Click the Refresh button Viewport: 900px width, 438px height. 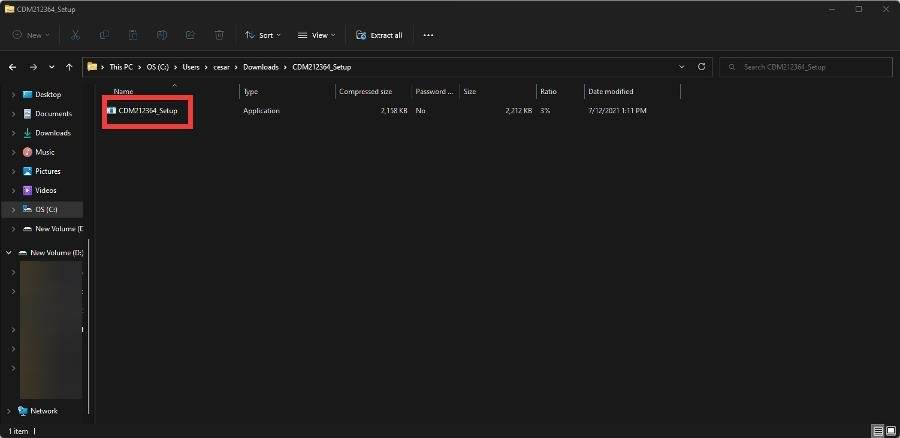[x=701, y=67]
